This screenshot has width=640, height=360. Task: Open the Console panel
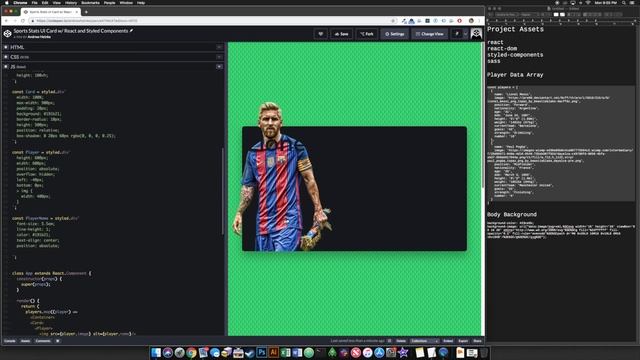point(10,341)
